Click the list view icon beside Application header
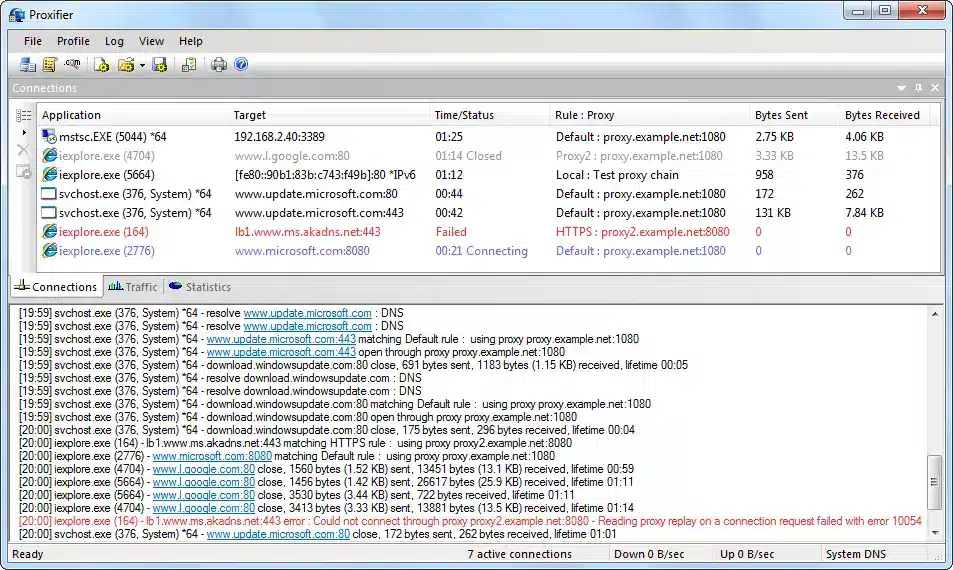Viewport: 953px width, 570px height. (x=23, y=116)
